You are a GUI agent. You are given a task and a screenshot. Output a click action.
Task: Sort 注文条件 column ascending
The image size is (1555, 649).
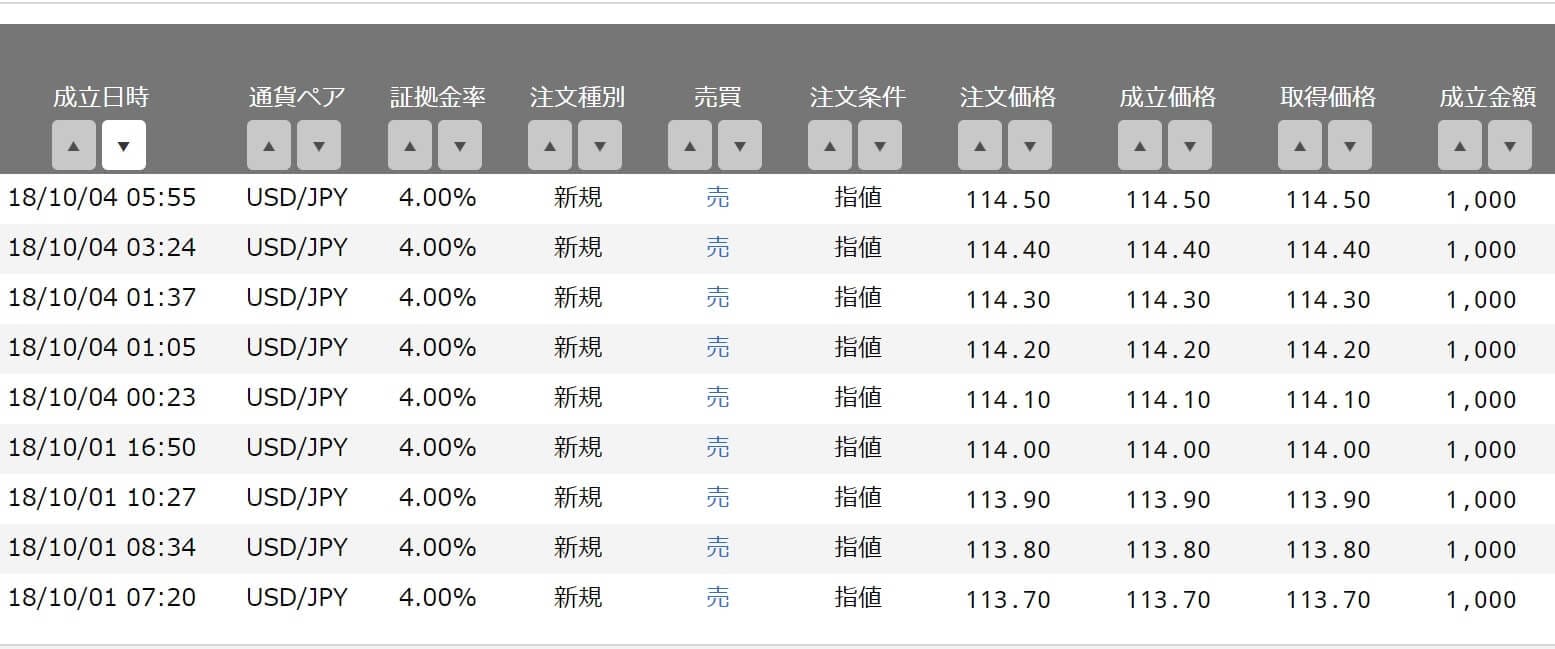(x=829, y=145)
